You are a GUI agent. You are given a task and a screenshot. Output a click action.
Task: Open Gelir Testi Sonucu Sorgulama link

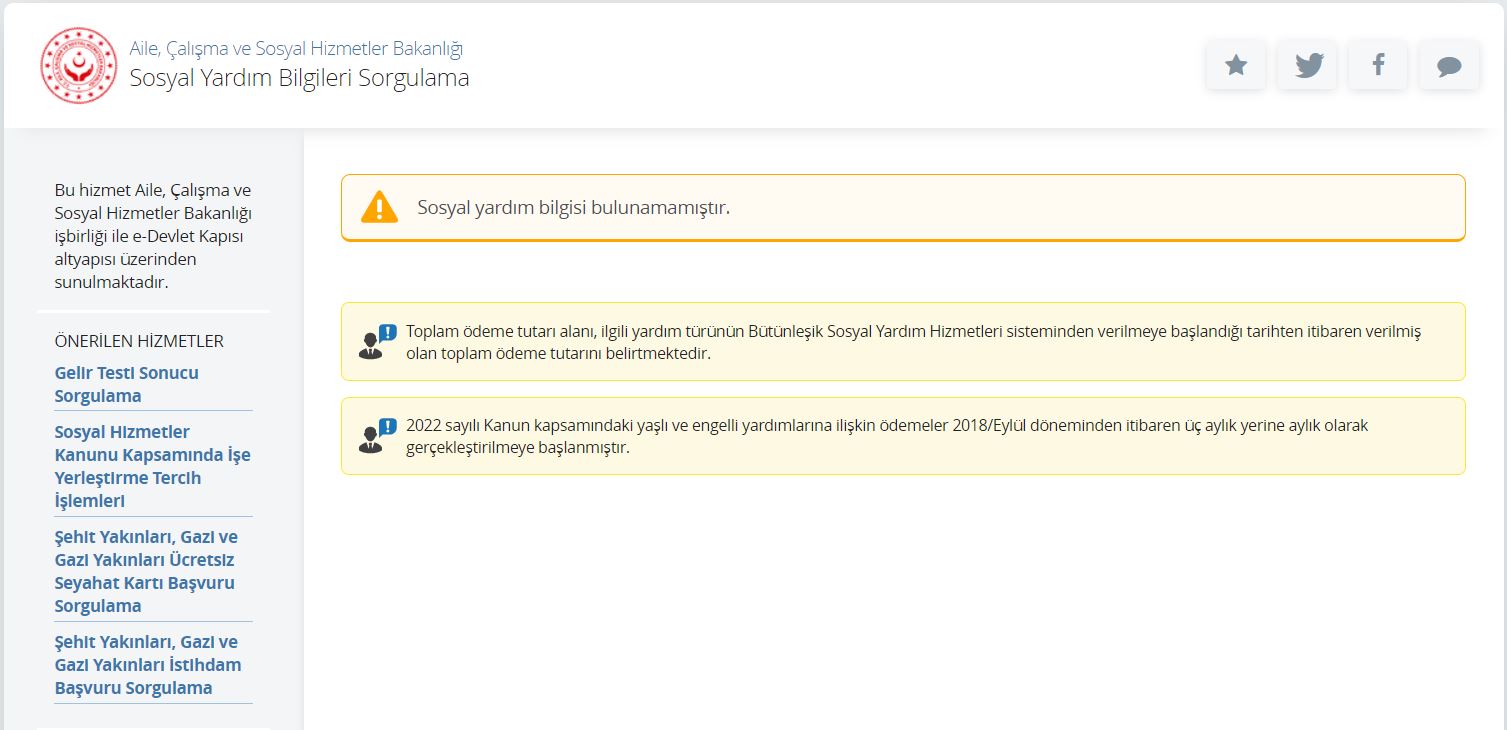coord(126,384)
